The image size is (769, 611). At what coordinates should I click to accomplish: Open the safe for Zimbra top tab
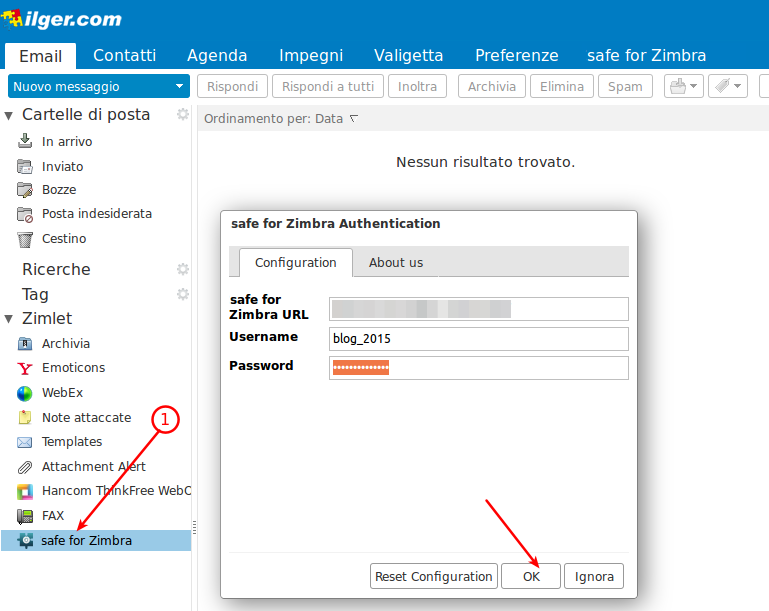click(x=646, y=55)
